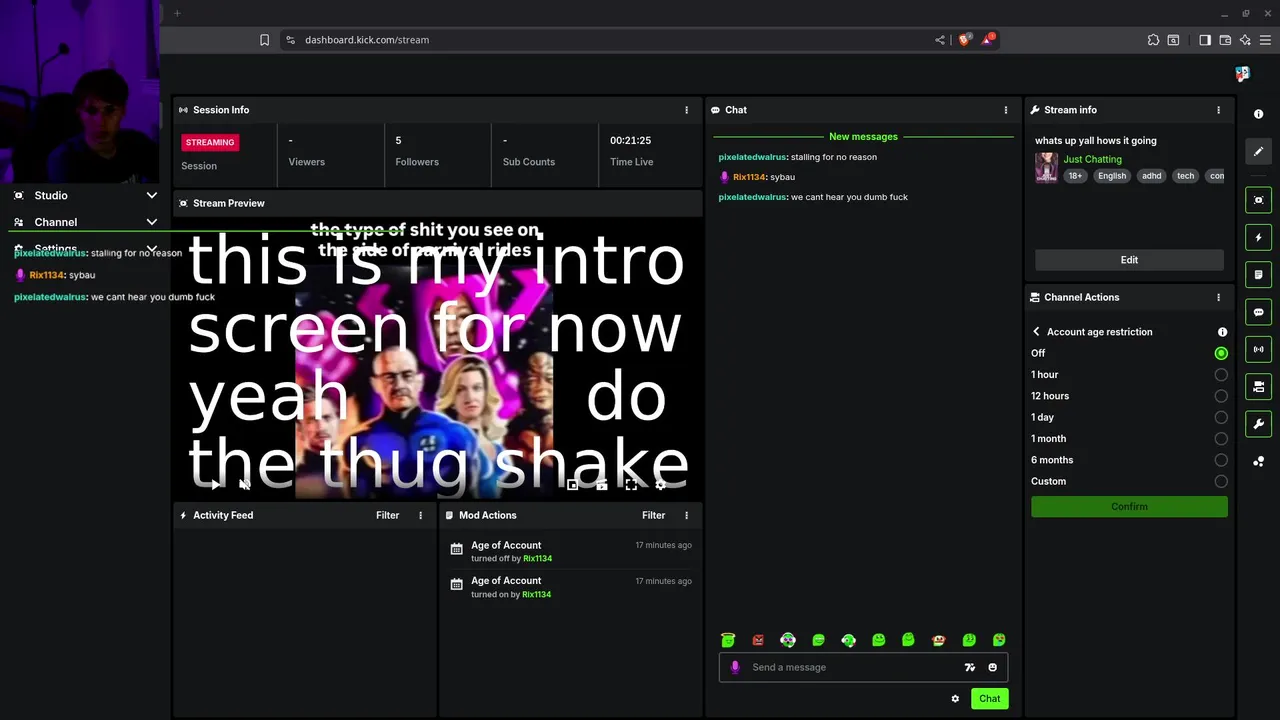Open a new browser tab
The width and height of the screenshot is (1280, 720).
click(x=177, y=13)
